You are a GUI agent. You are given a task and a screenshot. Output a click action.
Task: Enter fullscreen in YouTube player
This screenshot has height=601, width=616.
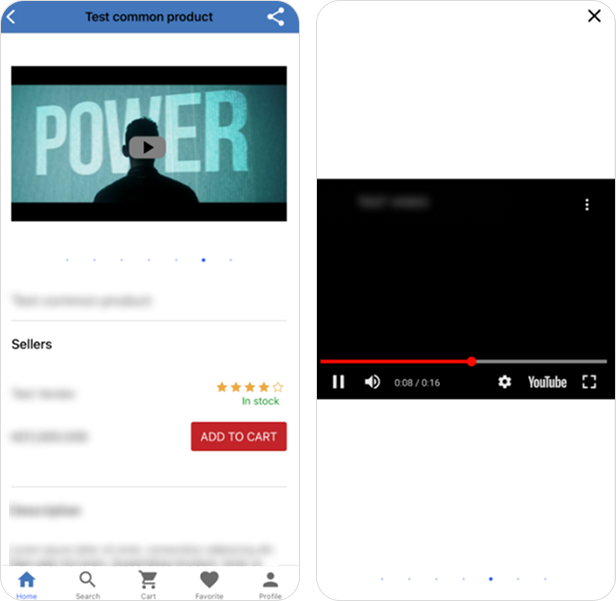point(589,382)
